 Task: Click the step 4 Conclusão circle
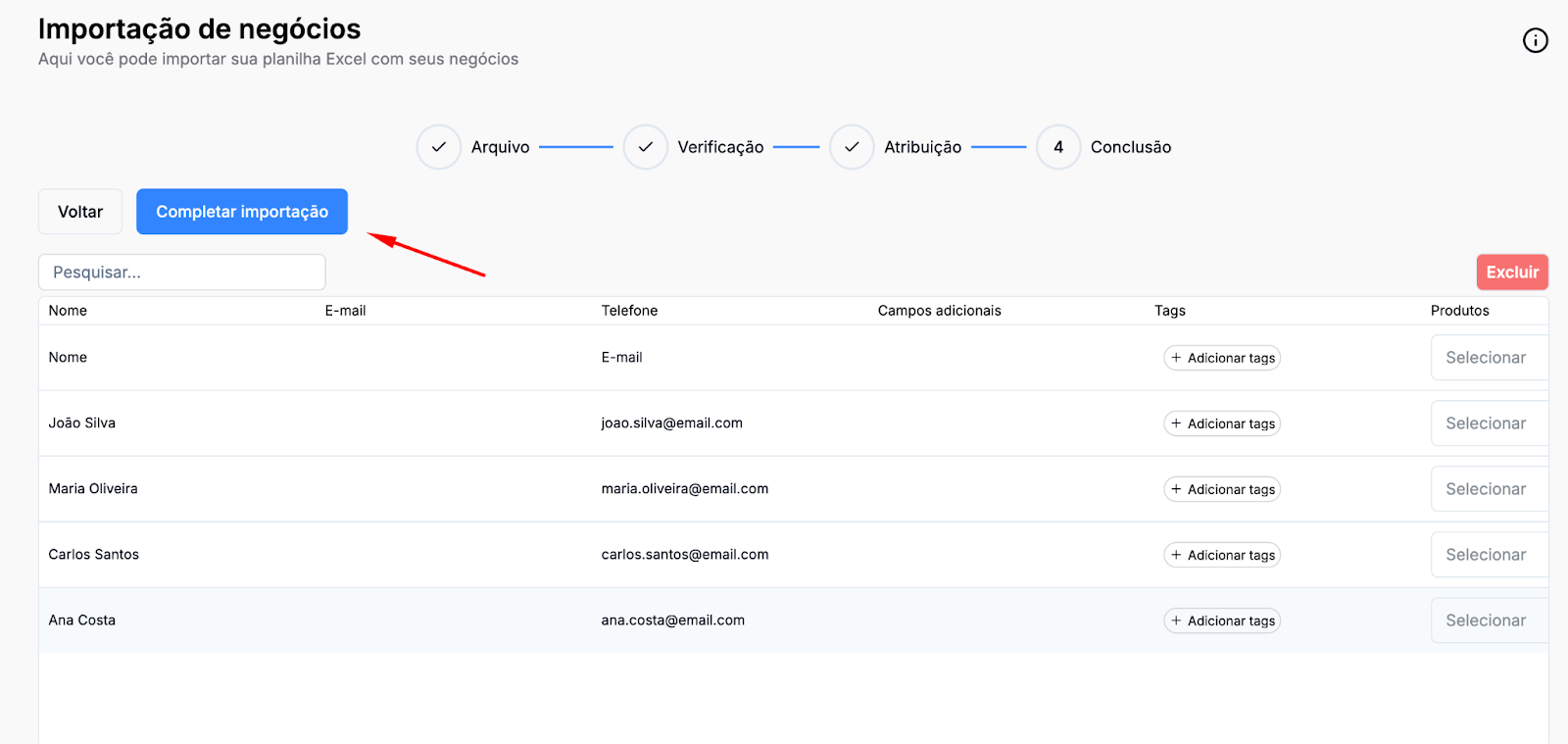click(x=1058, y=147)
